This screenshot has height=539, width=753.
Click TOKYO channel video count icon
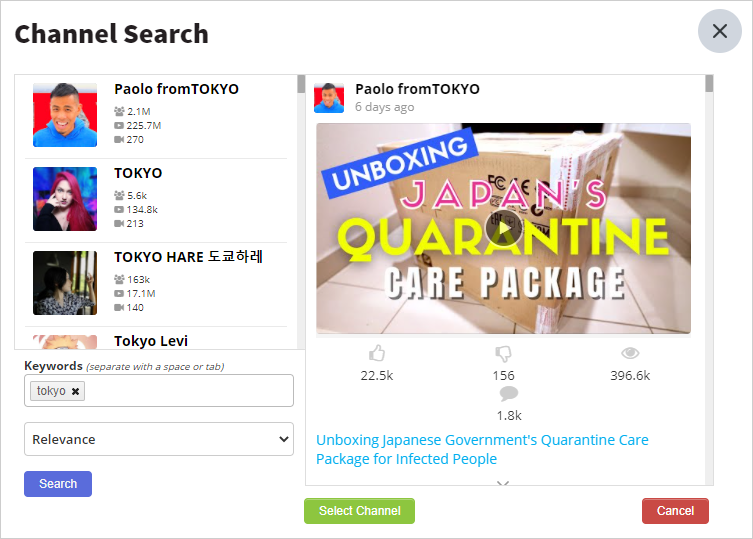click(x=119, y=223)
